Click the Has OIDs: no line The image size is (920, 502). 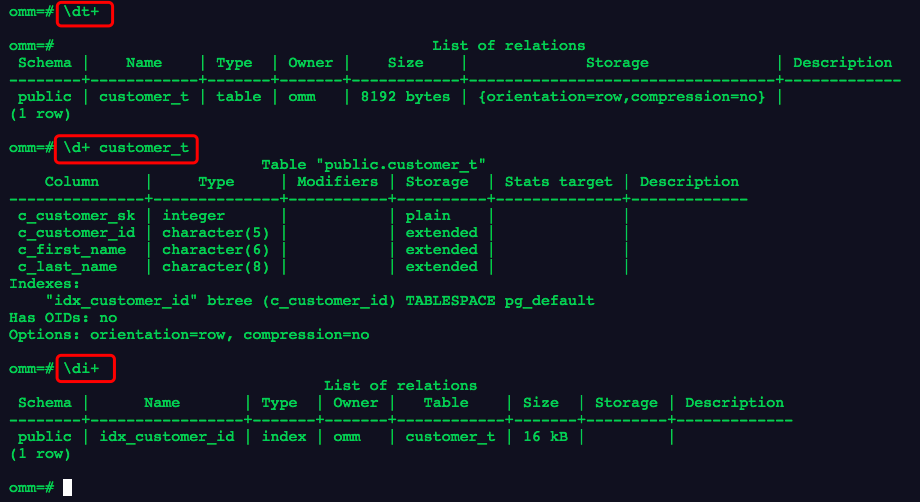pos(63,318)
